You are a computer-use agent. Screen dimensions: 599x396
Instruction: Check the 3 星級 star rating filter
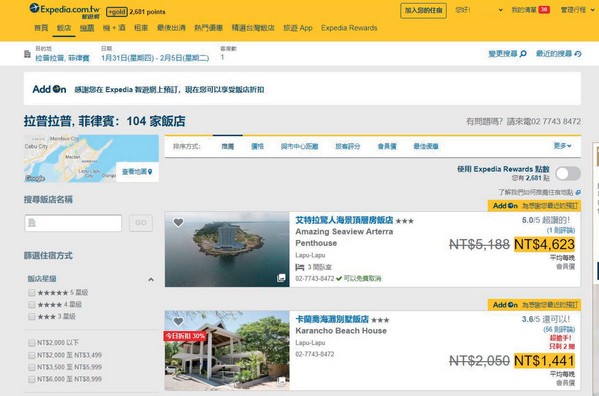click(32, 316)
